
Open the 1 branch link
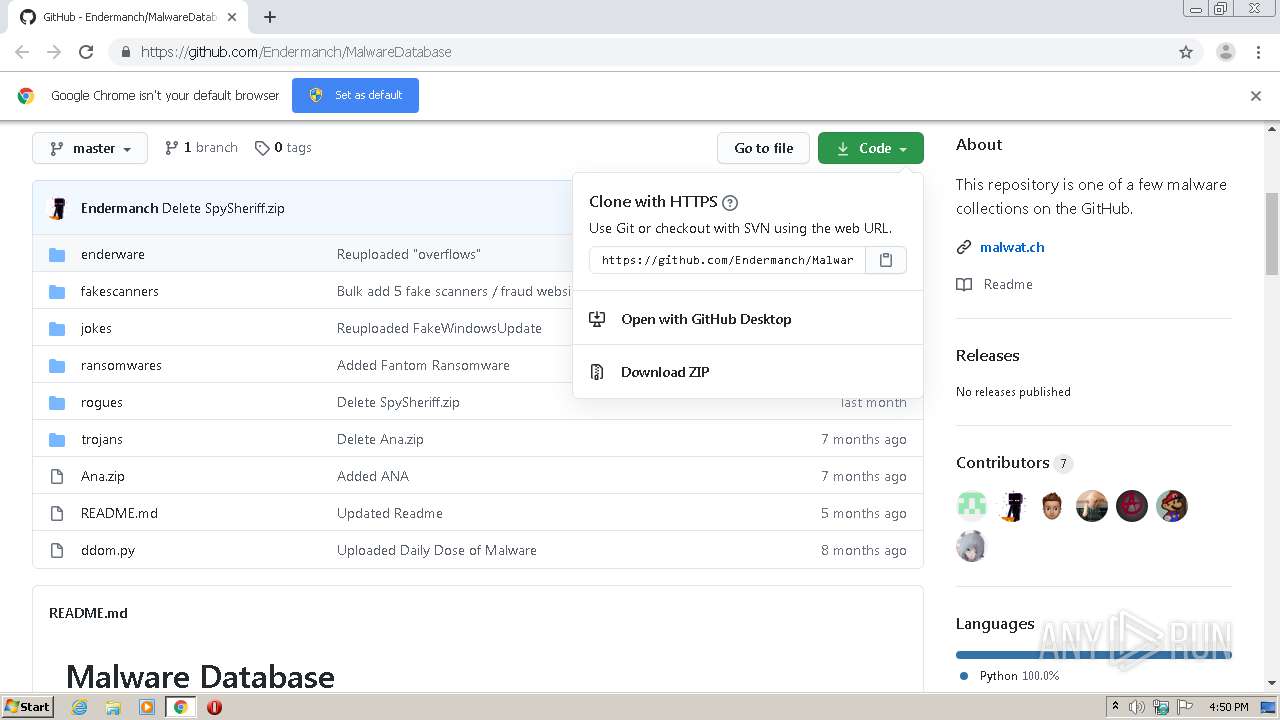coord(201,148)
